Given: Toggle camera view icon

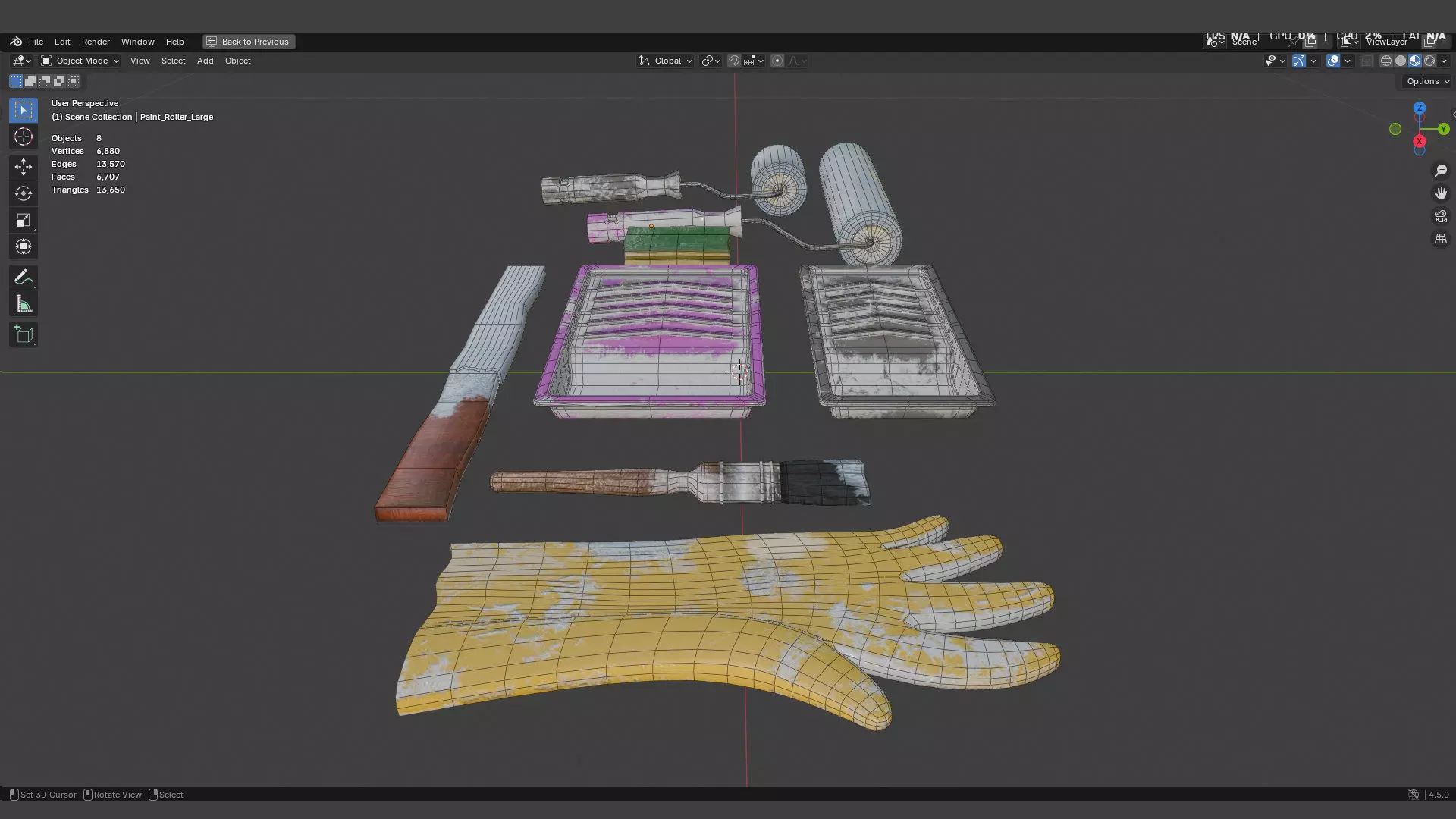Looking at the screenshot, I should point(1440,216).
